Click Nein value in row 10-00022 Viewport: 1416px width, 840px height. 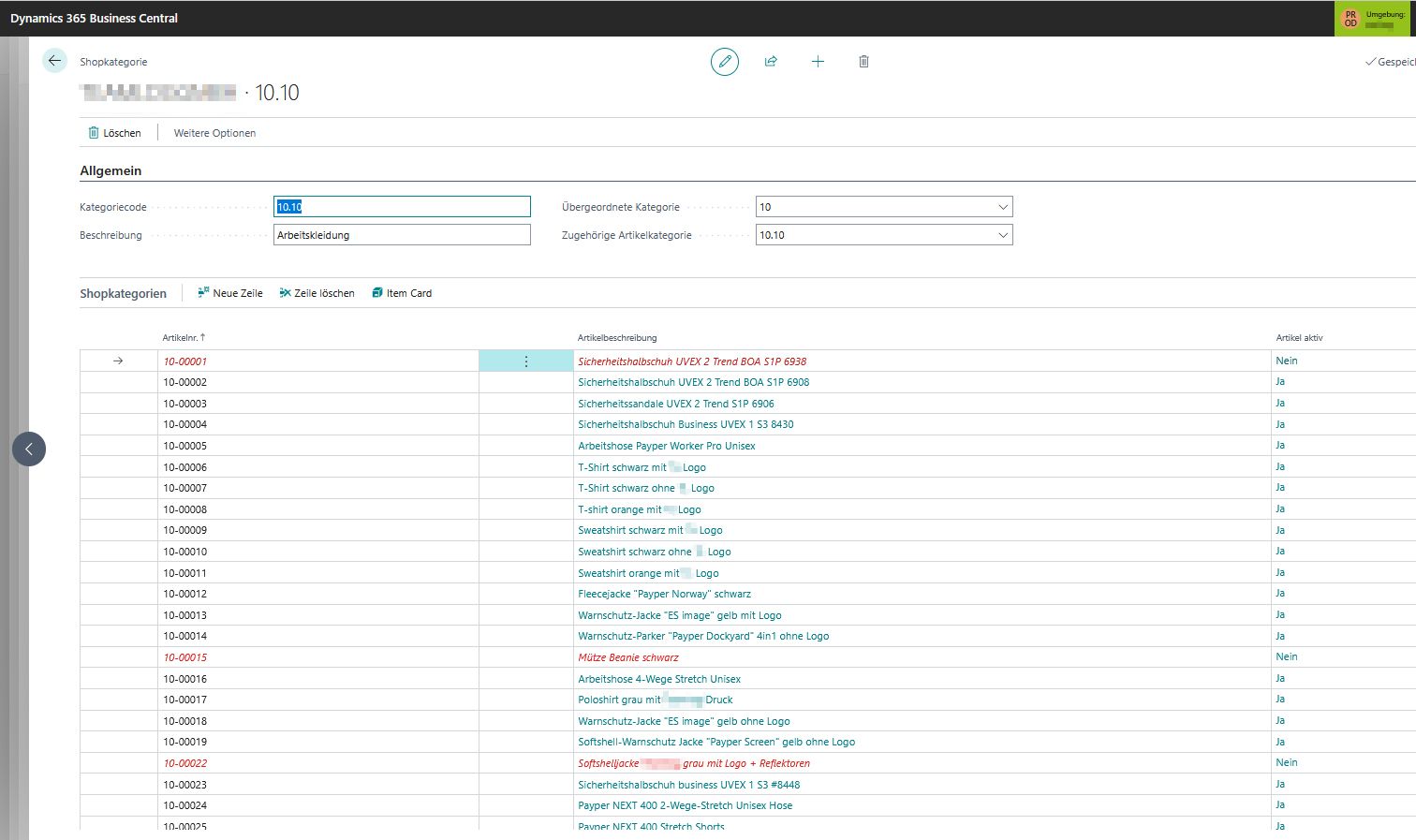(1287, 762)
